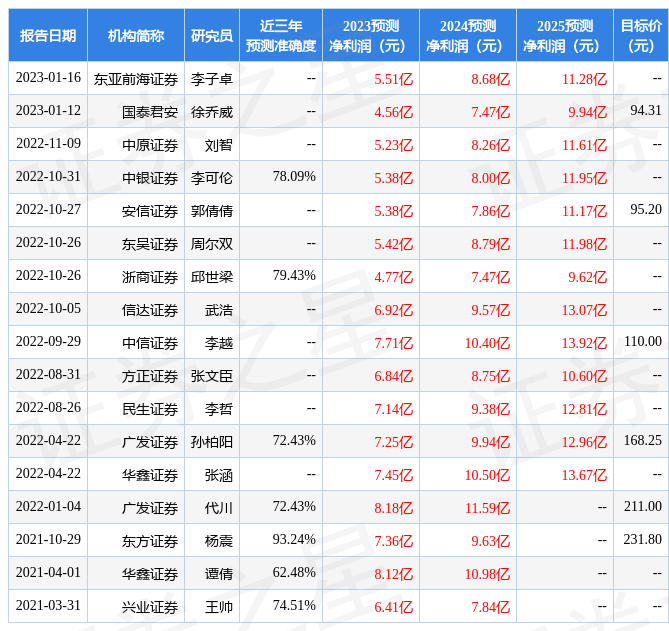Viewport: 669px width, 631px height.
Task: Open the 兴业证券 institution entry
Action: point(150,607)
